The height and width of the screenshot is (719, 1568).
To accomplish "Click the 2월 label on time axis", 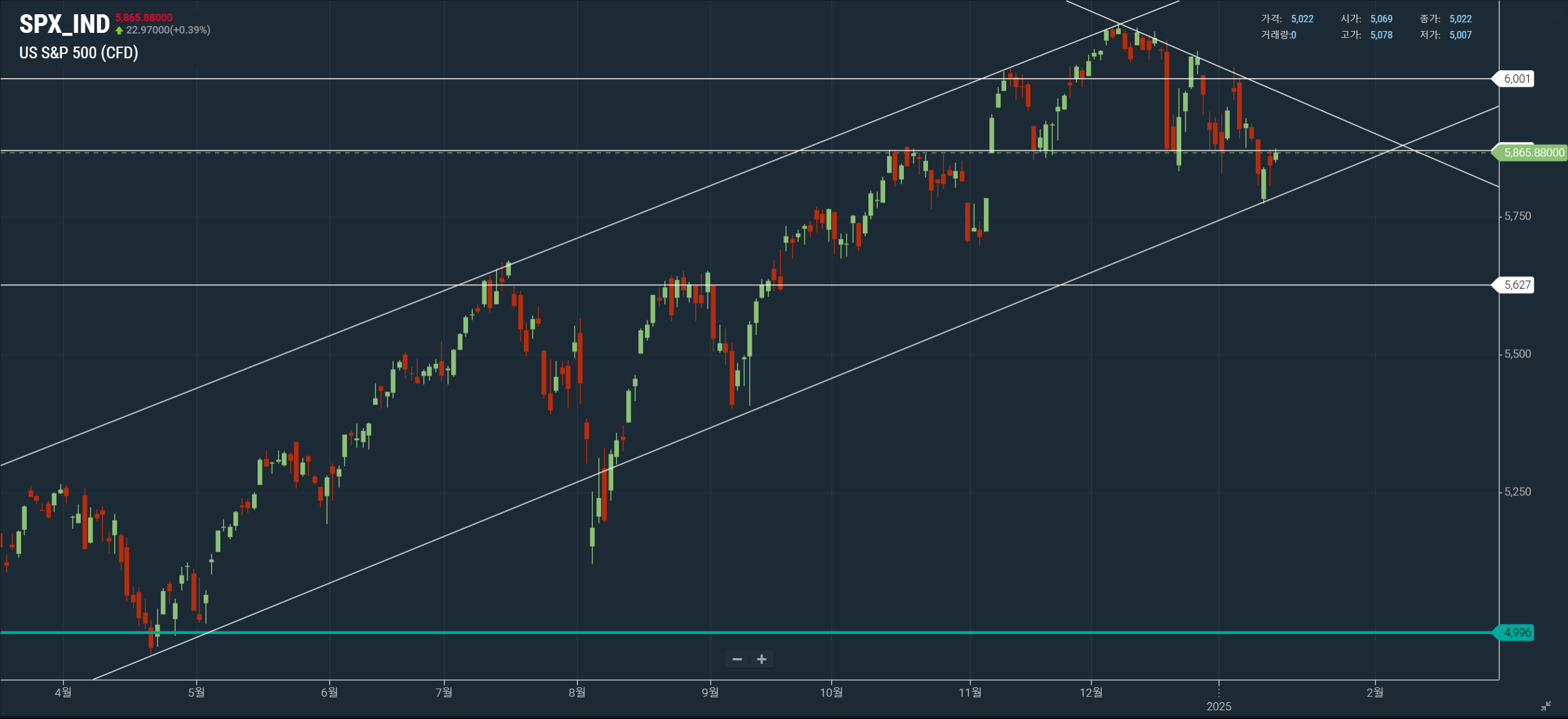I will [1375, 692].
